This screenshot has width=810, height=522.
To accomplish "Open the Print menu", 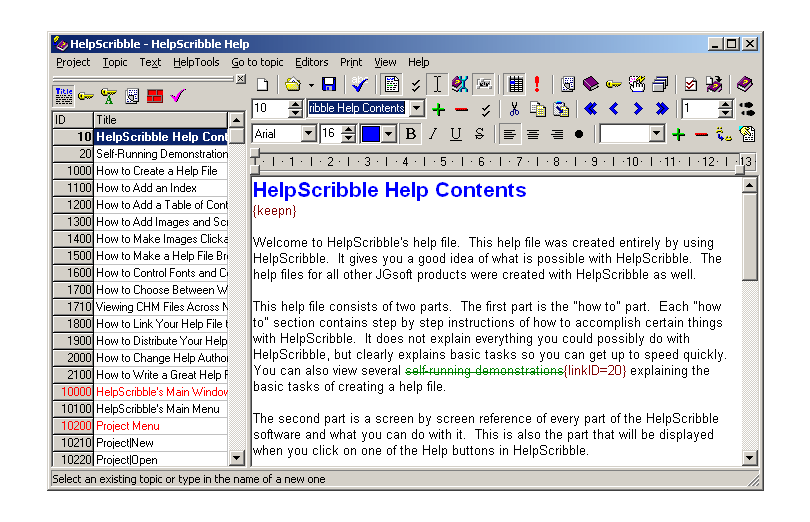I will pyautogui.click(x=351, y=63).
